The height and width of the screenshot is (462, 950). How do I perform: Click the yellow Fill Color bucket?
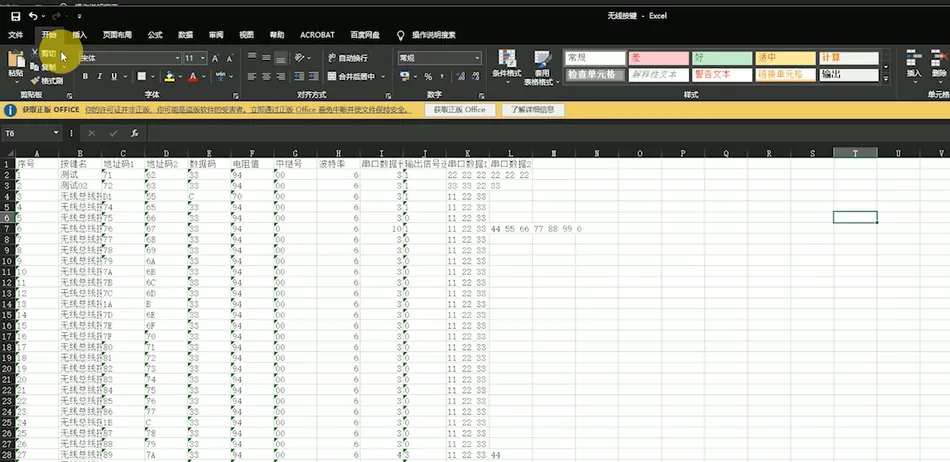(170, 76)
